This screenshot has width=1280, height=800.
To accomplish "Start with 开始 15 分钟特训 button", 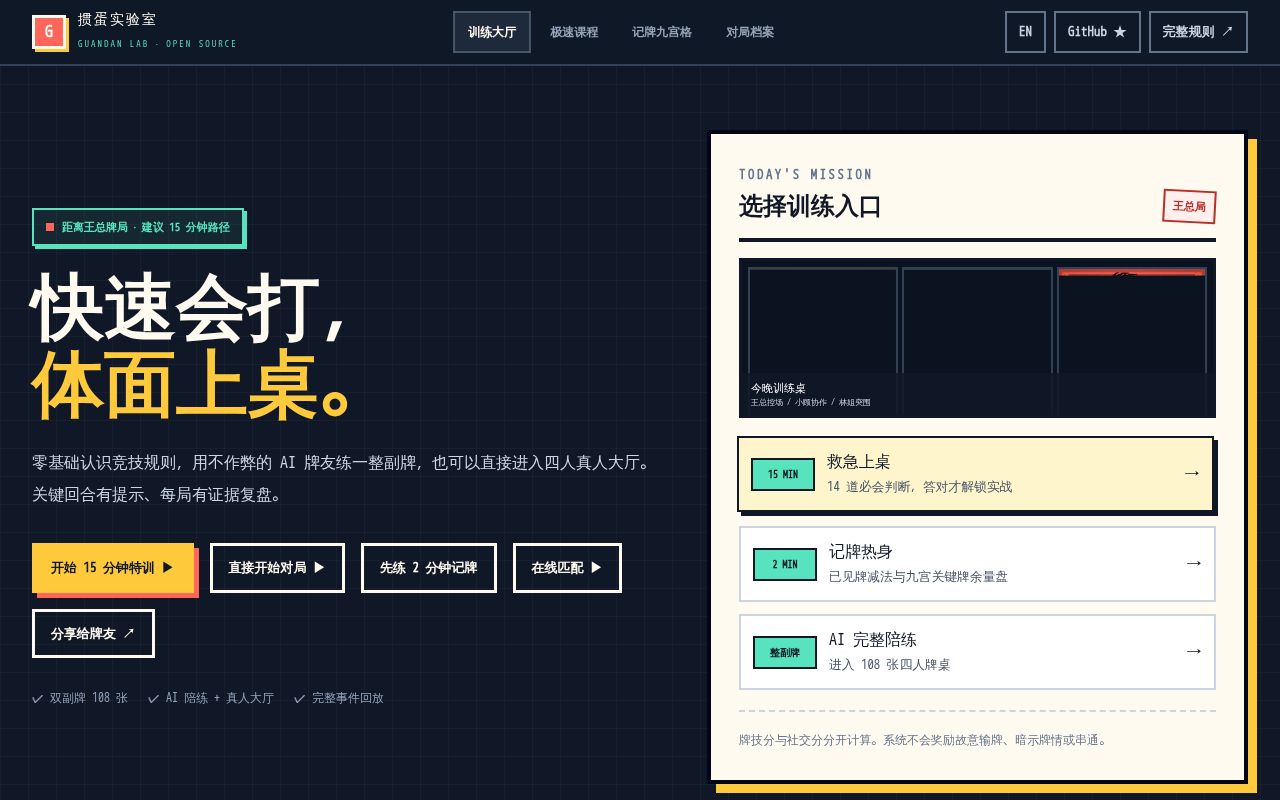I will coord(113,568).
